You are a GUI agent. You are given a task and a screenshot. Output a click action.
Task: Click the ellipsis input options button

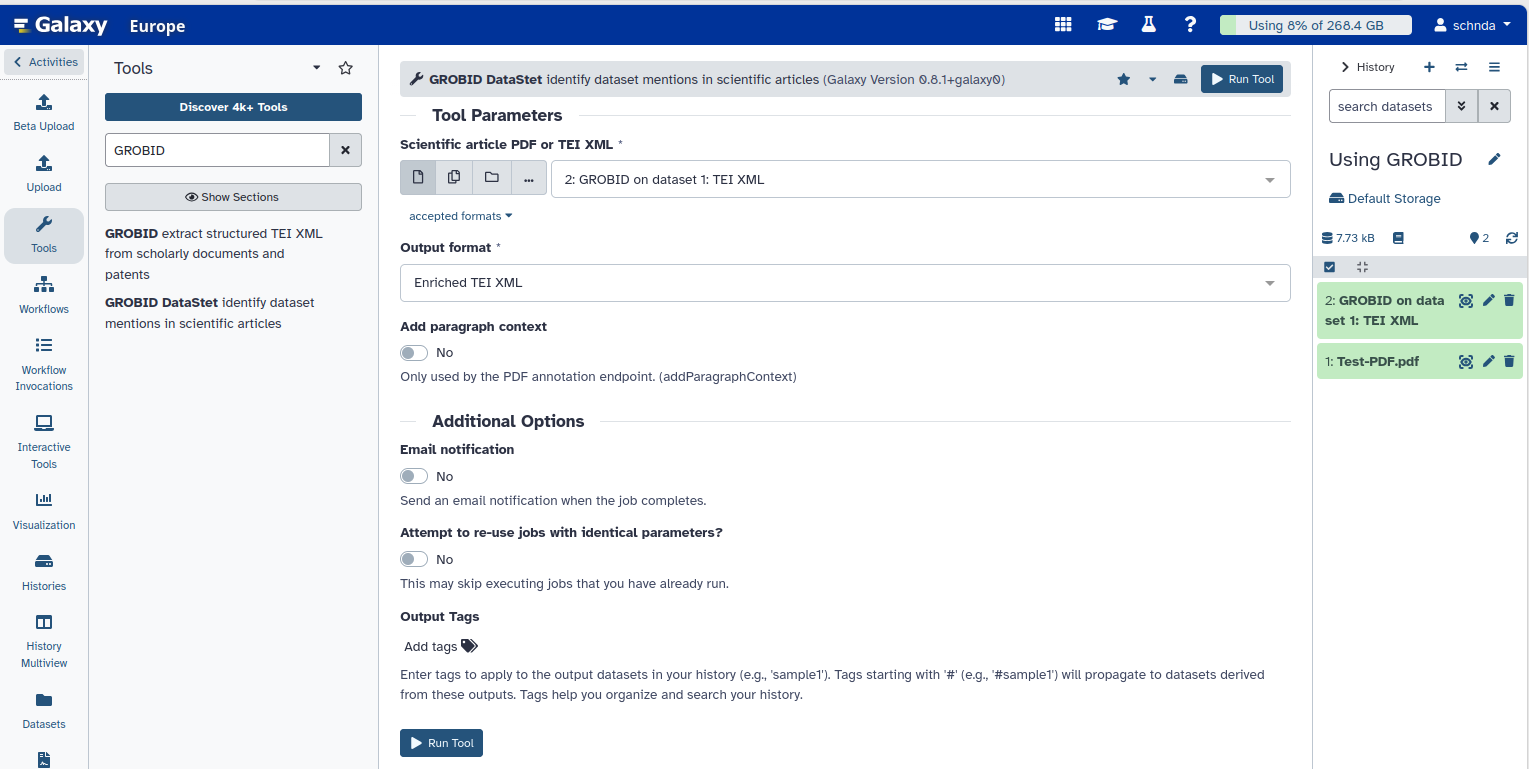pyautogui.click(x=528, y=177)
